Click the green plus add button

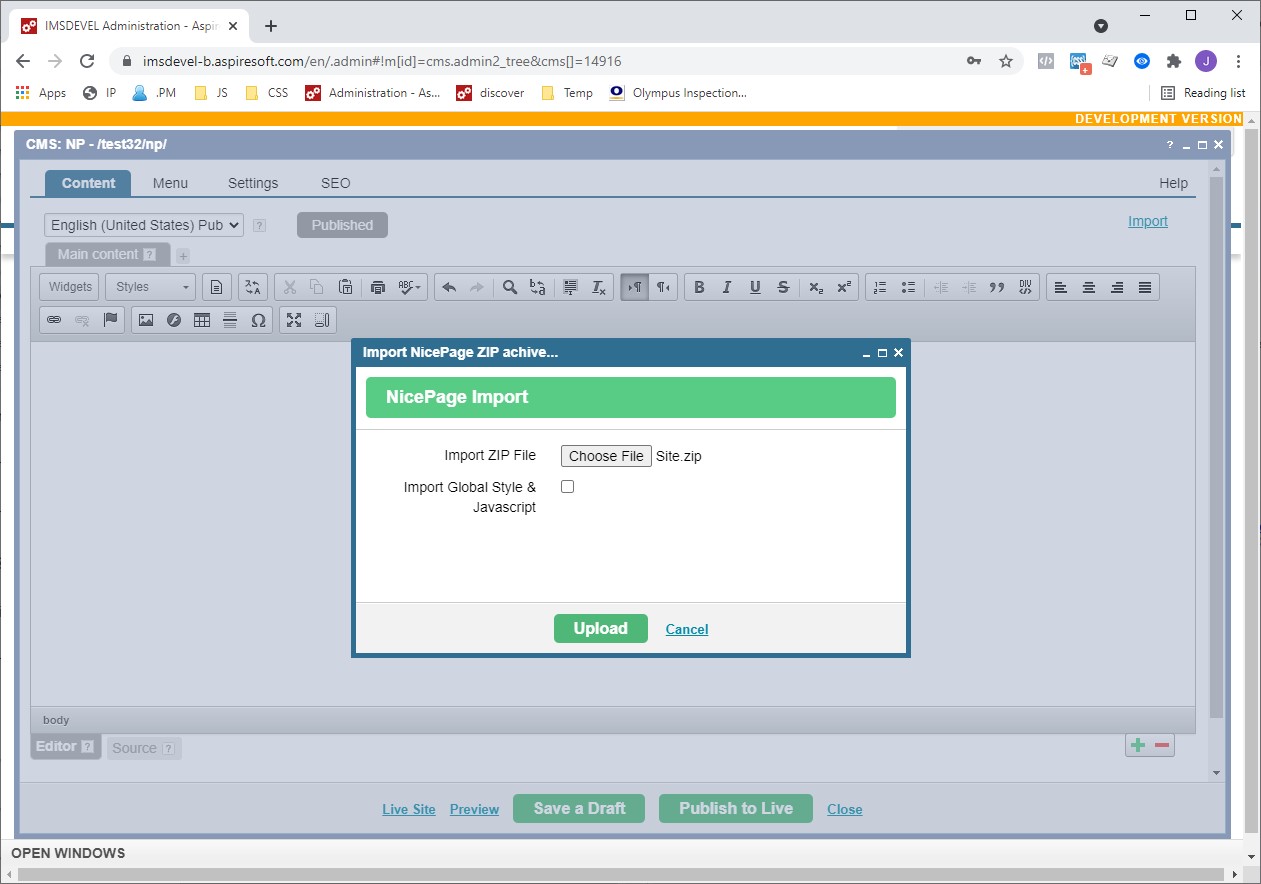coord(1138,745)
